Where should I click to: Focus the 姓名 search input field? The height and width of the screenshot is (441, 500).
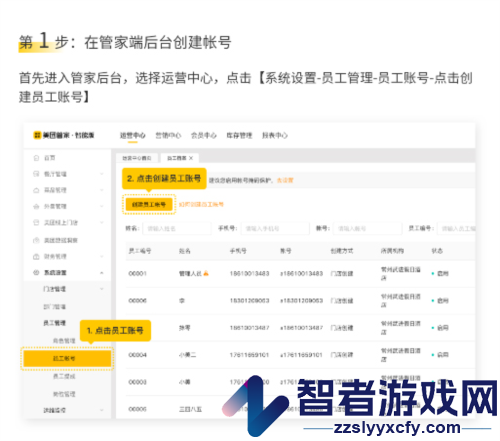(x=177, y=228)
